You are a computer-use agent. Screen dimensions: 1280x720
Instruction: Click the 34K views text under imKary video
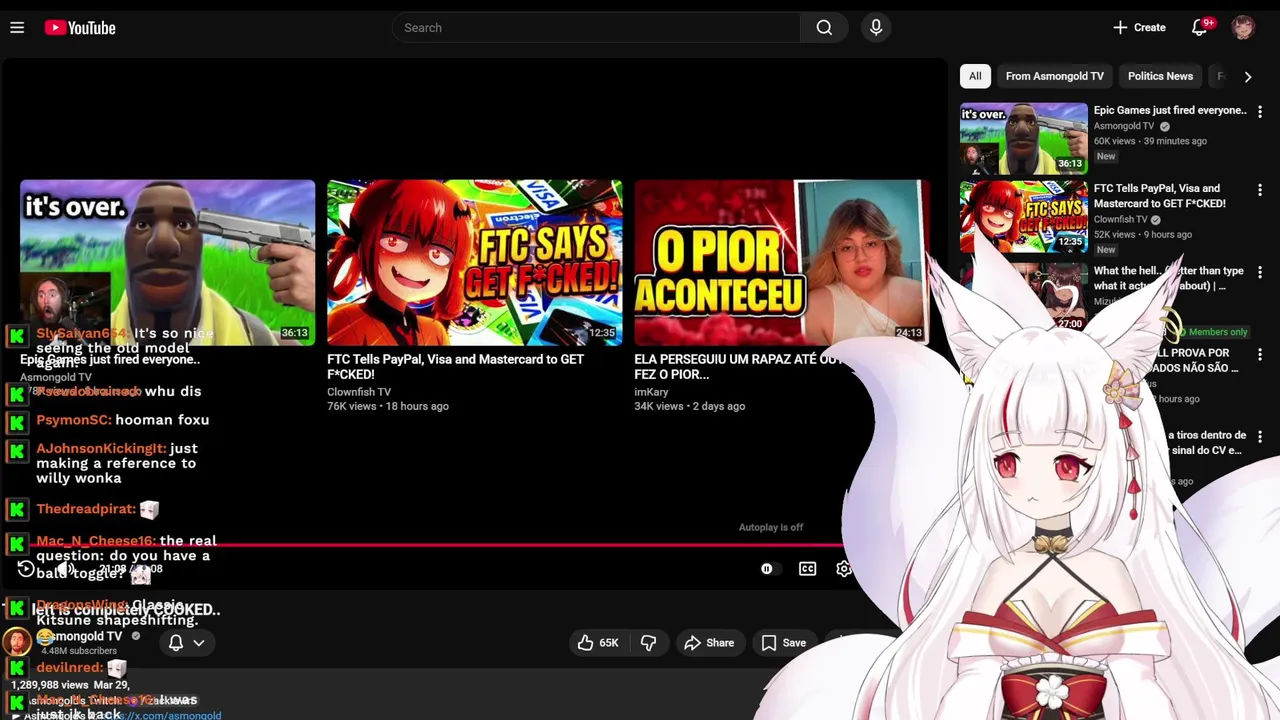(x=658, y=406)
